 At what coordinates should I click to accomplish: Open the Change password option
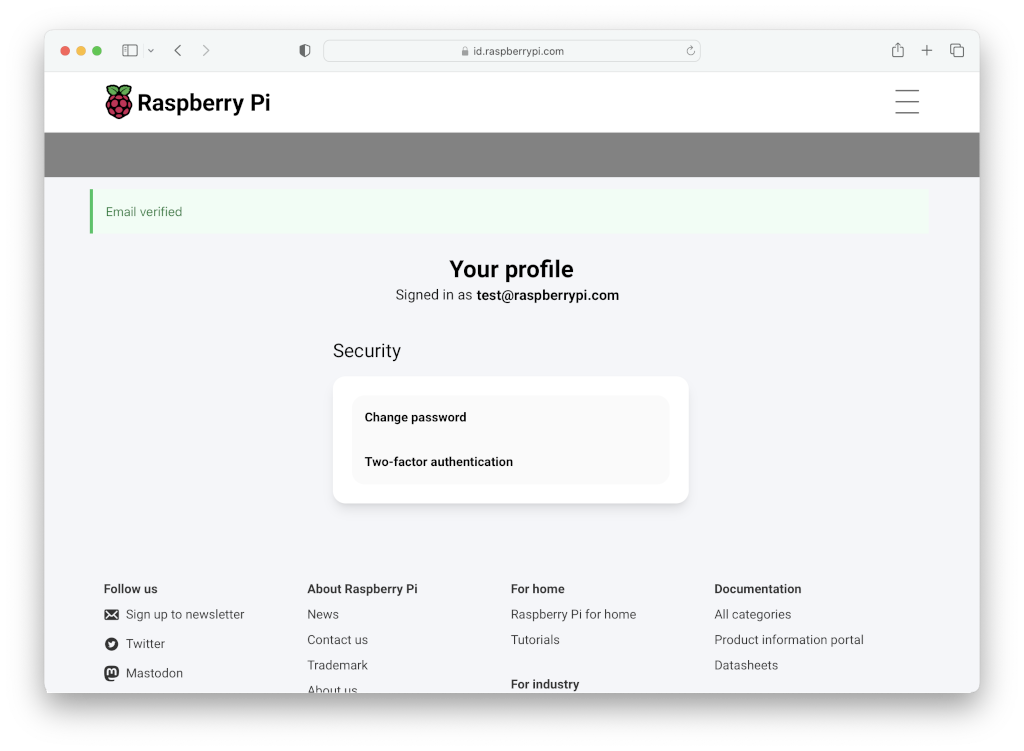point(415,417)
